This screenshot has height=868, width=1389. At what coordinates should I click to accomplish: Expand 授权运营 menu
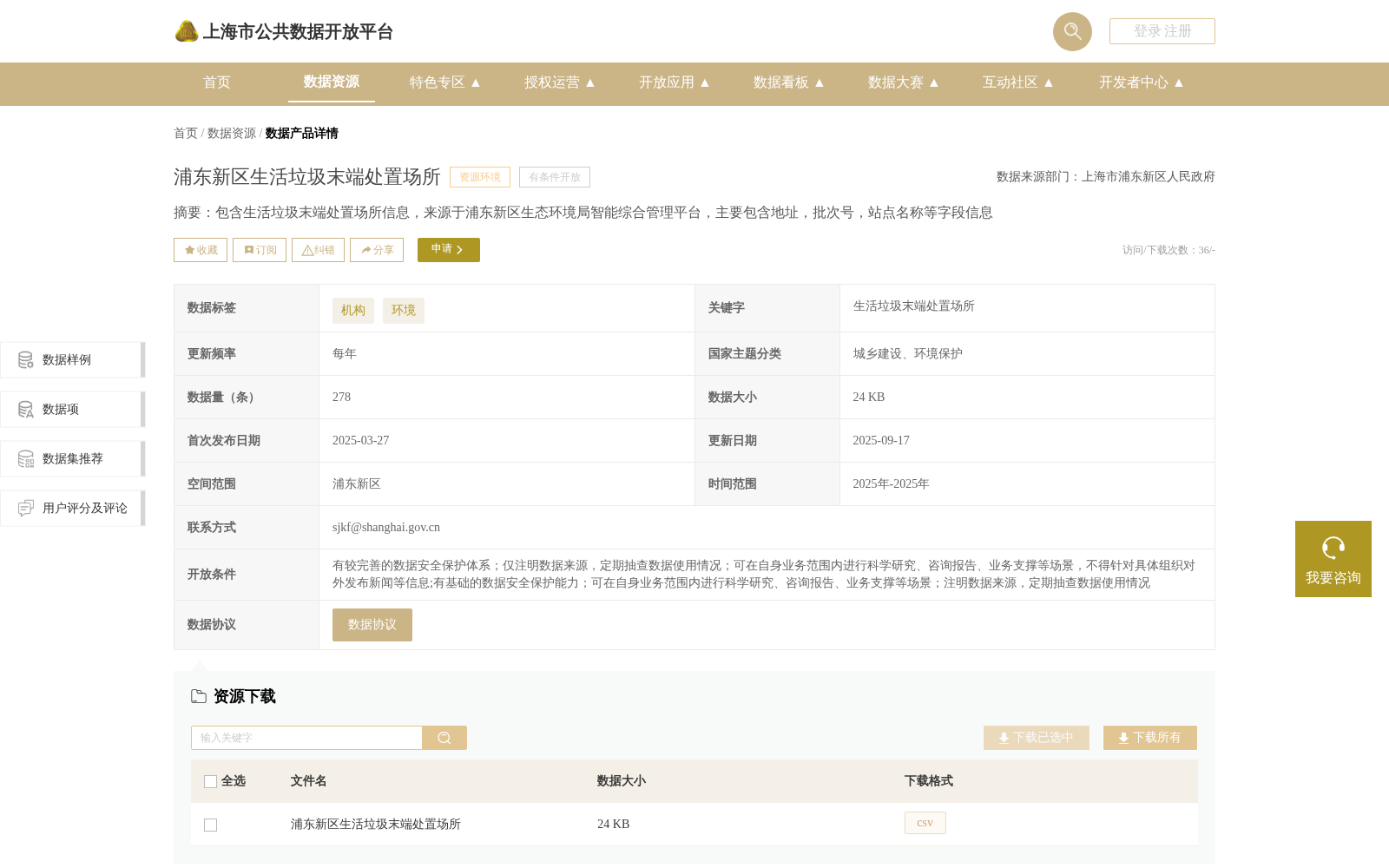coord(559,82)
